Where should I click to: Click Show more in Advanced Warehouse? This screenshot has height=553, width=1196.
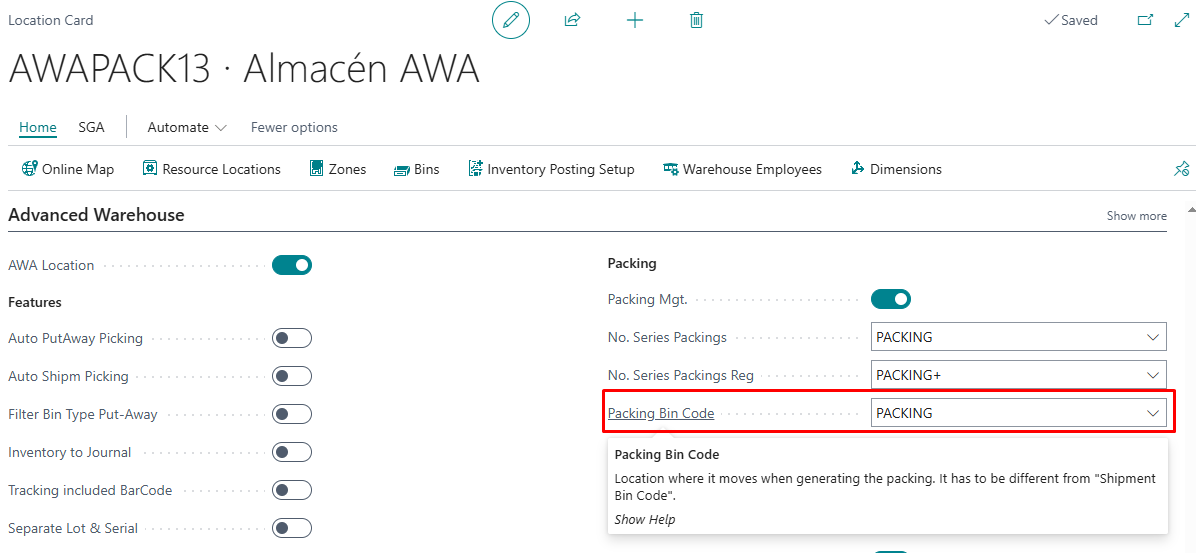[1136, 216]
